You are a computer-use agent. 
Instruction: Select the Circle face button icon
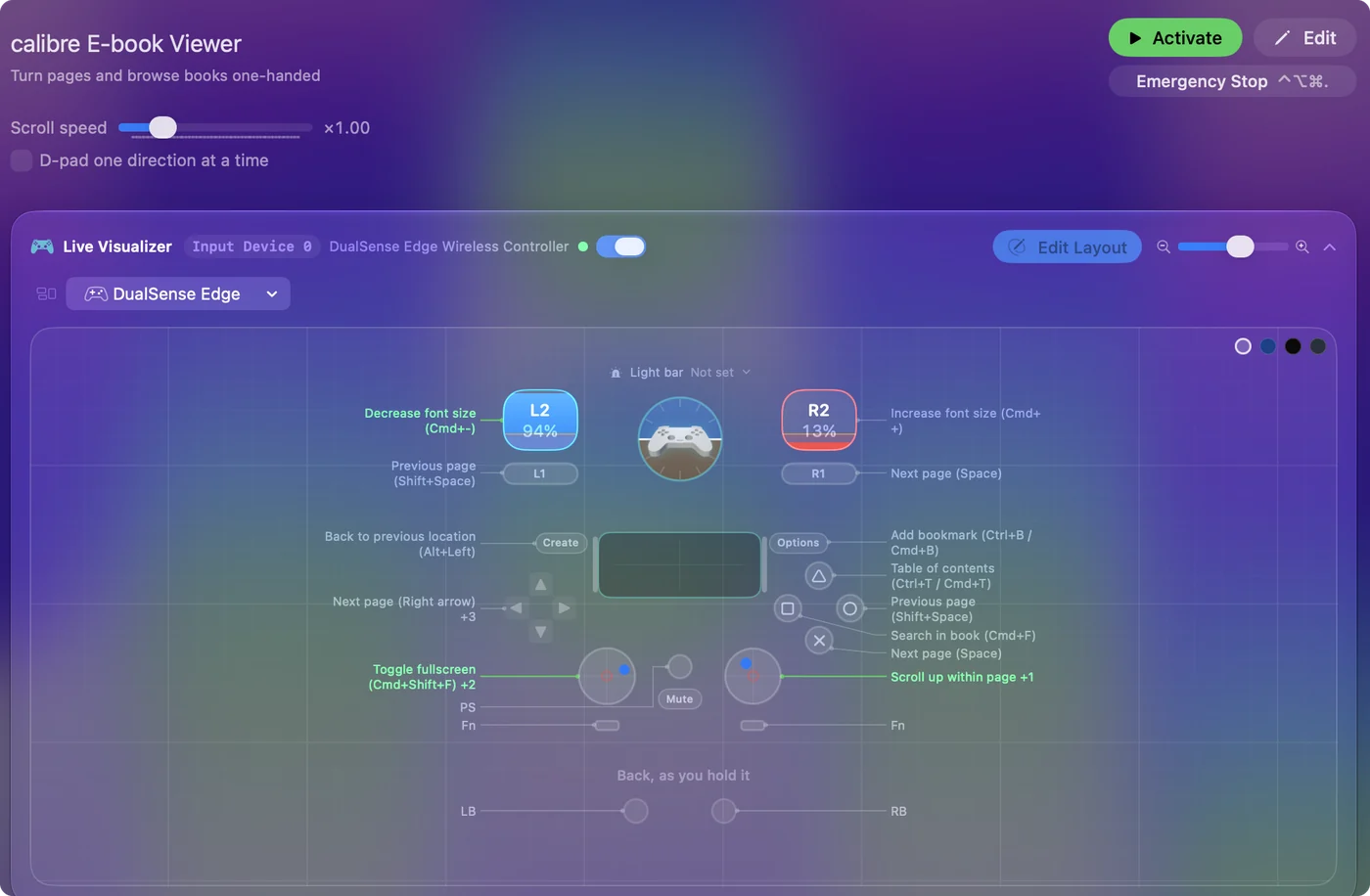(x=850, y=608)
